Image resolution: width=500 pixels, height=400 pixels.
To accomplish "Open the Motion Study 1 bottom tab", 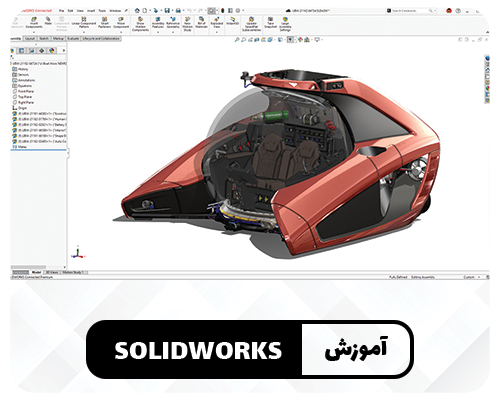I will pyautogui.click(x=73, y=272).
